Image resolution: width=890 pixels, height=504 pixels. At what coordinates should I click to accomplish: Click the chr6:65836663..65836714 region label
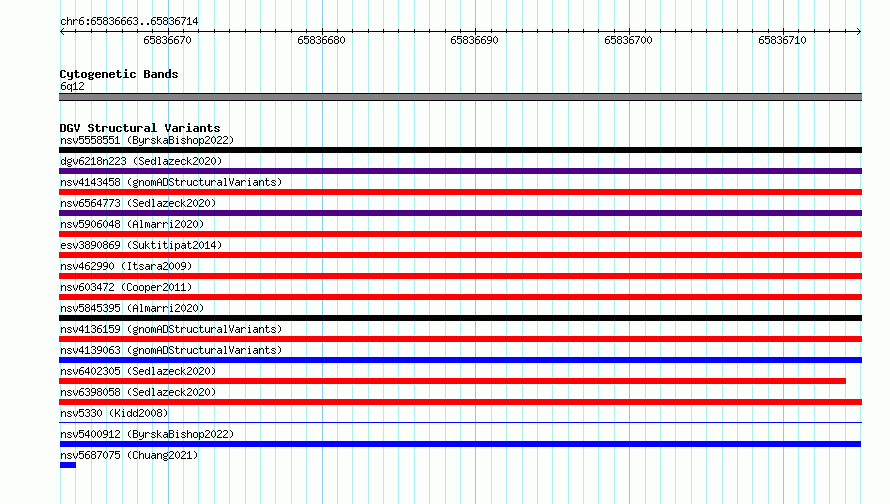click(129, 22)
